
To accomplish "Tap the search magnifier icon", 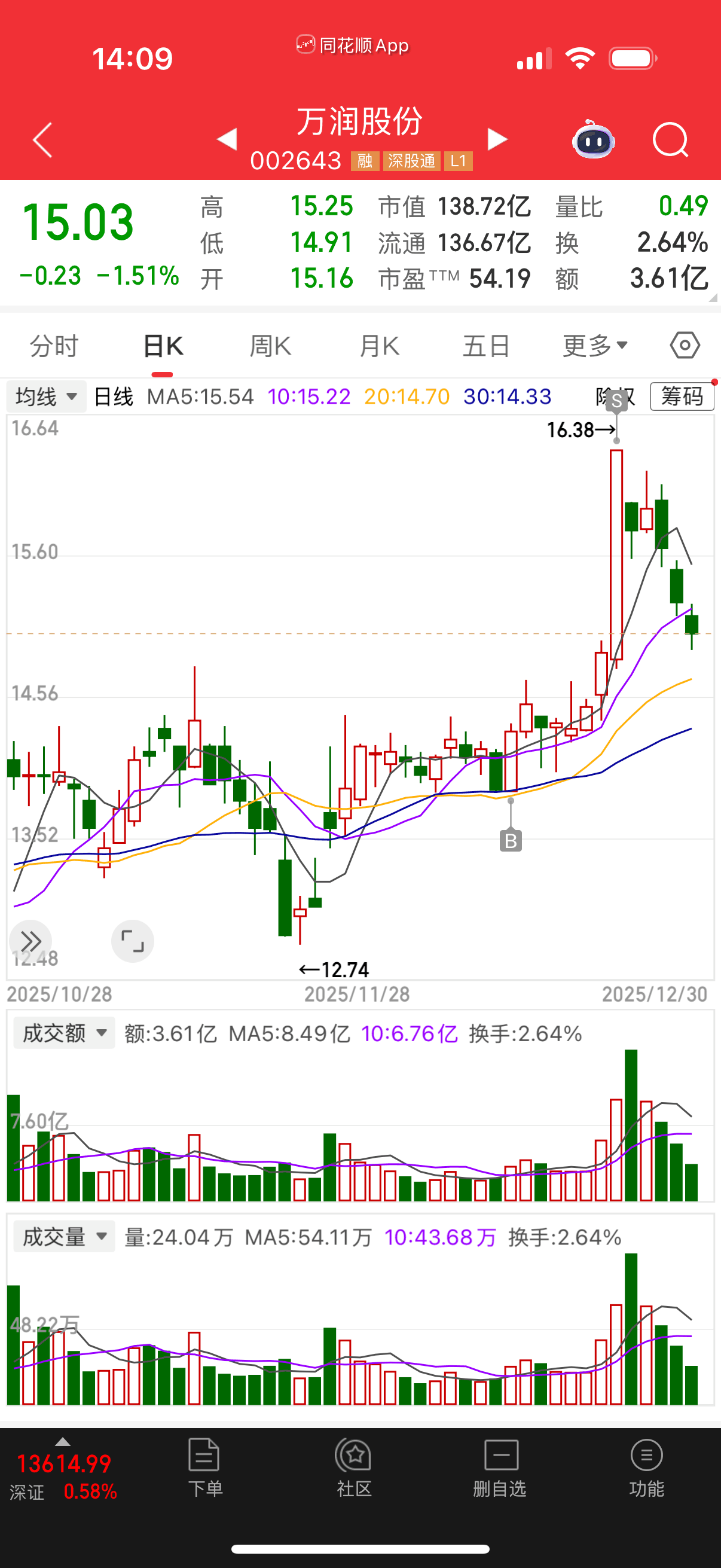I will click(x=670, y=140).
